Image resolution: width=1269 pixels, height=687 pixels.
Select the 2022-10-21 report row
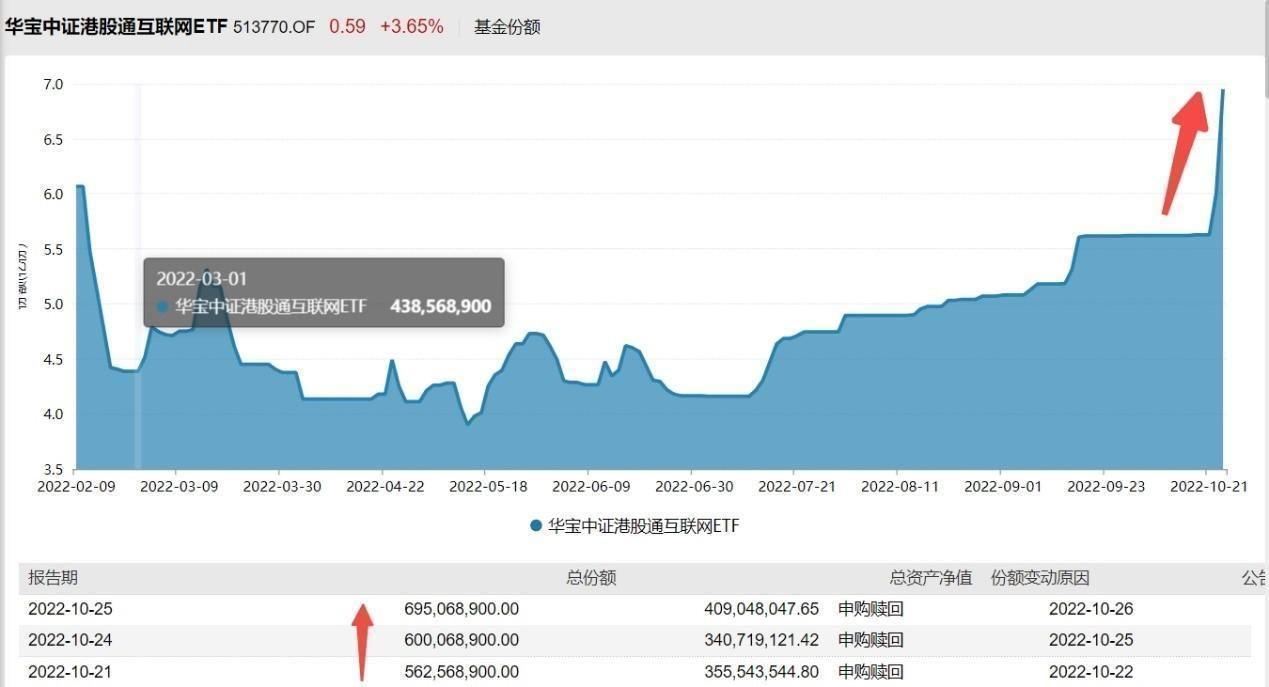tap(635, 672)
